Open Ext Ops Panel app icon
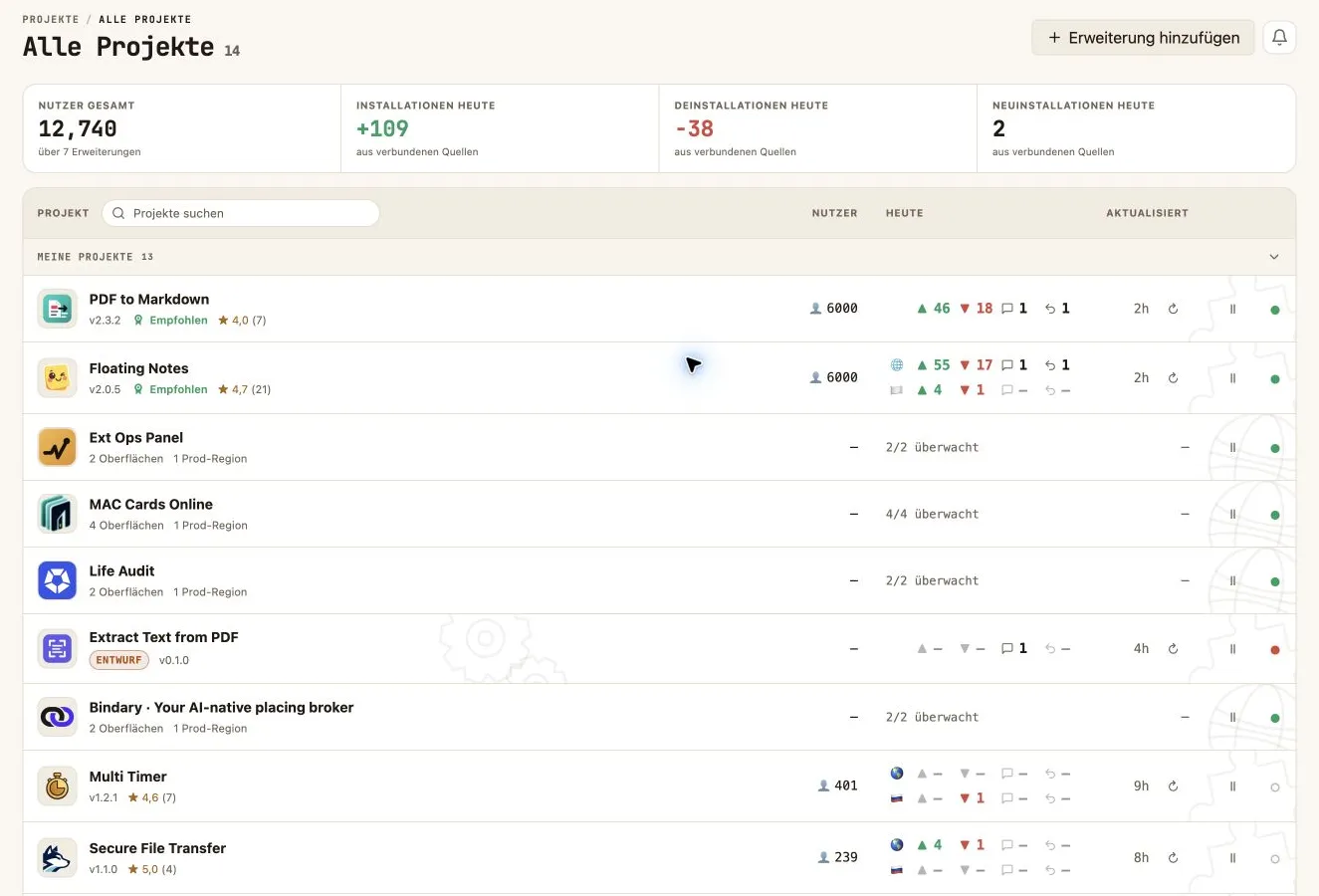The height and width of the screenshot is (896, 1319). pos(58,447)
